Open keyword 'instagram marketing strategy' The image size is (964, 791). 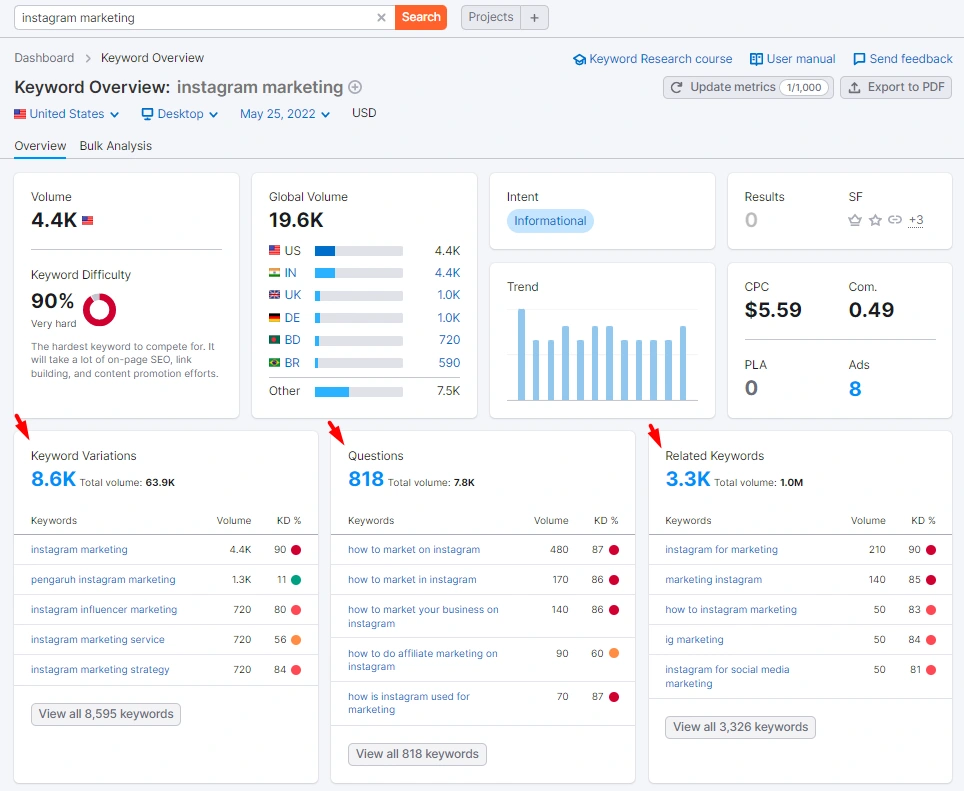[x=100, y=670]
